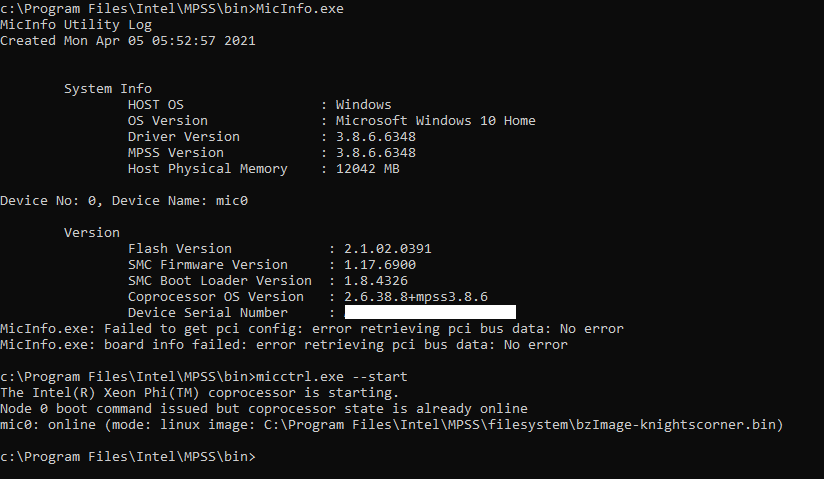Screen dimensions: 824x479
Task: Click 'Microsoft Windows 10 Home' OS version text
Action: click(x=436, y=121)
